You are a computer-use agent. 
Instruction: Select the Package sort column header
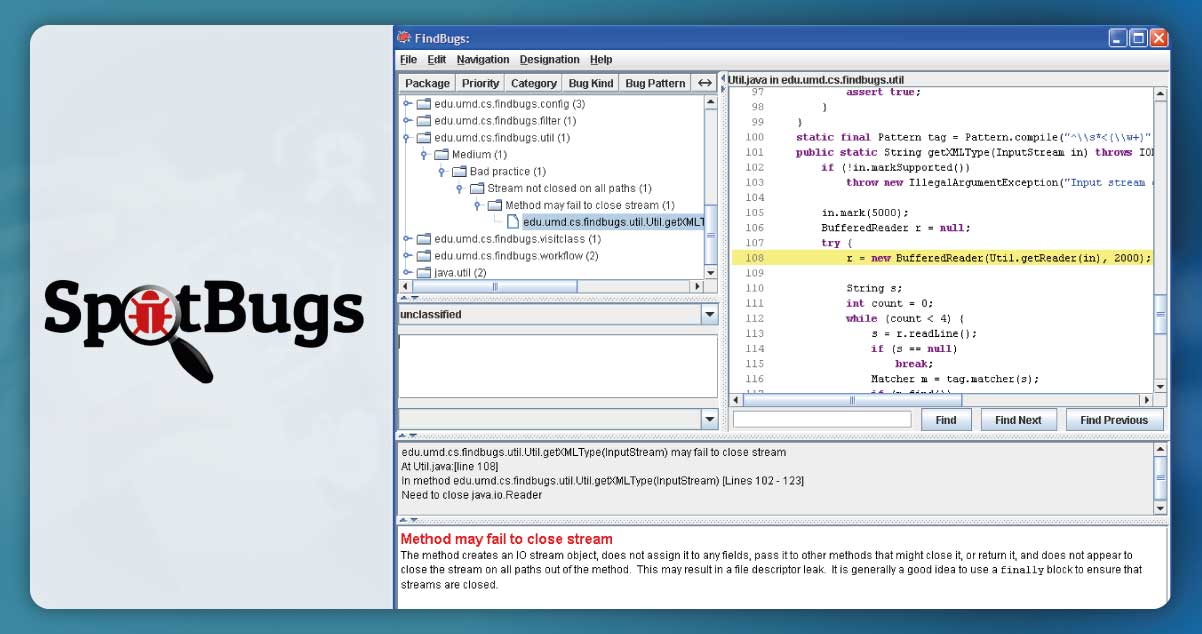click(427, 83)
